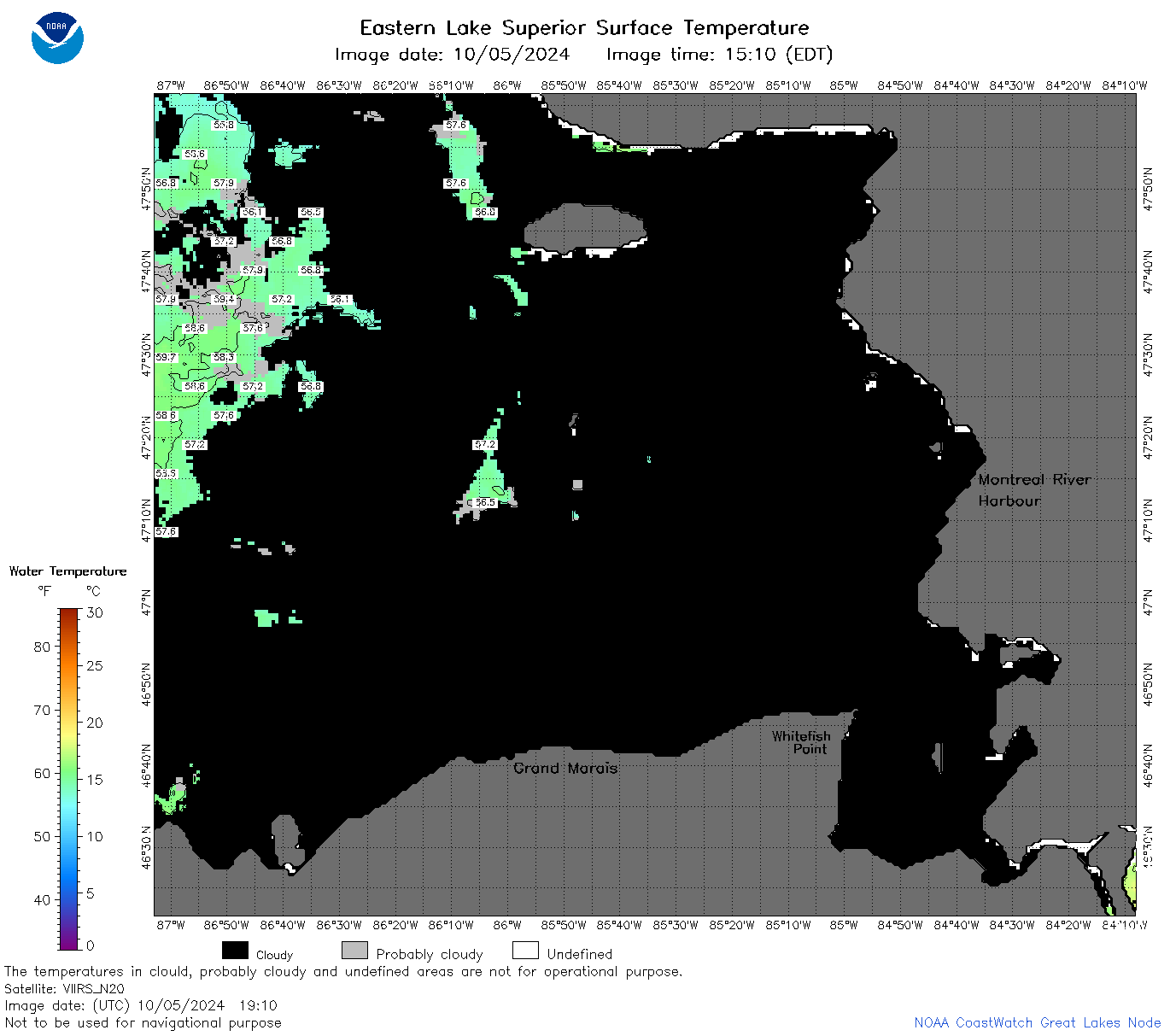Click the NOAA logo emblem
This screenshot has height=1036, width=1170.
[57, 38]
